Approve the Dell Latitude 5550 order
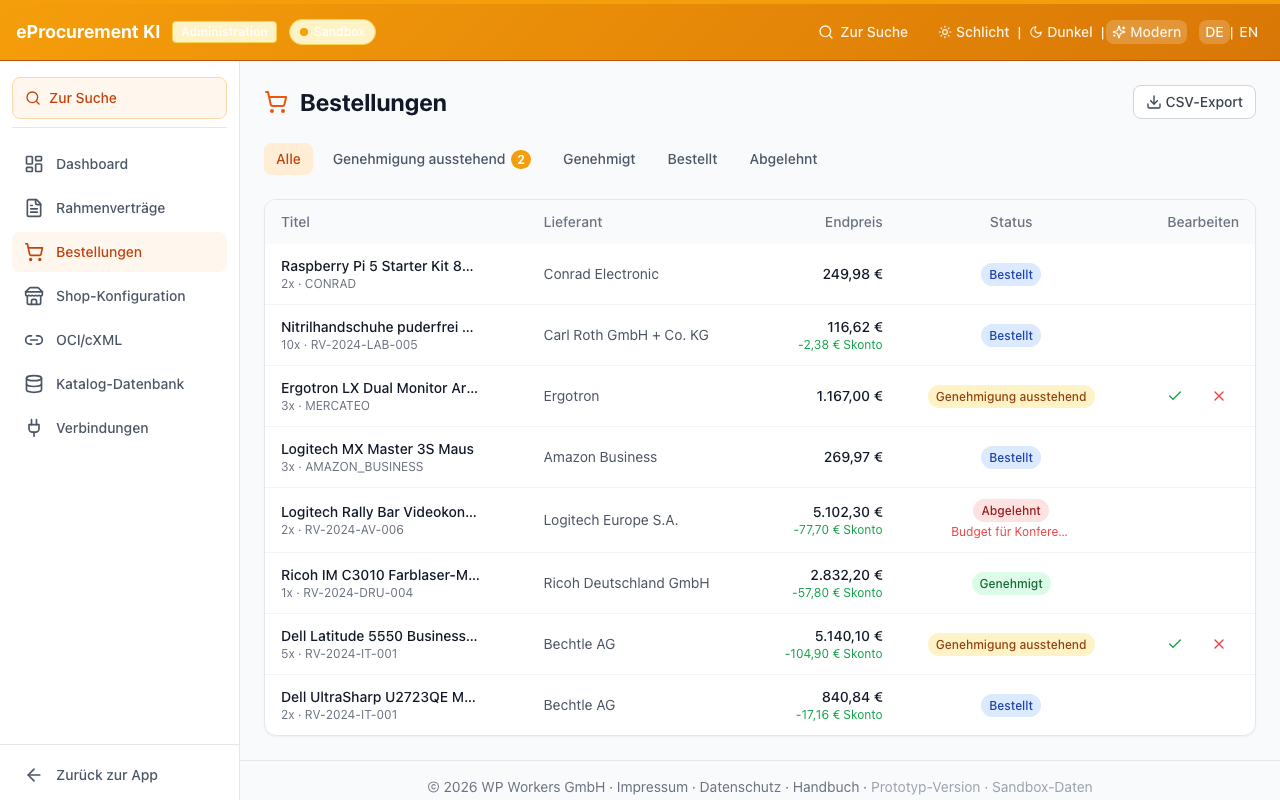1280x800 pixels. pos(1175,644)
